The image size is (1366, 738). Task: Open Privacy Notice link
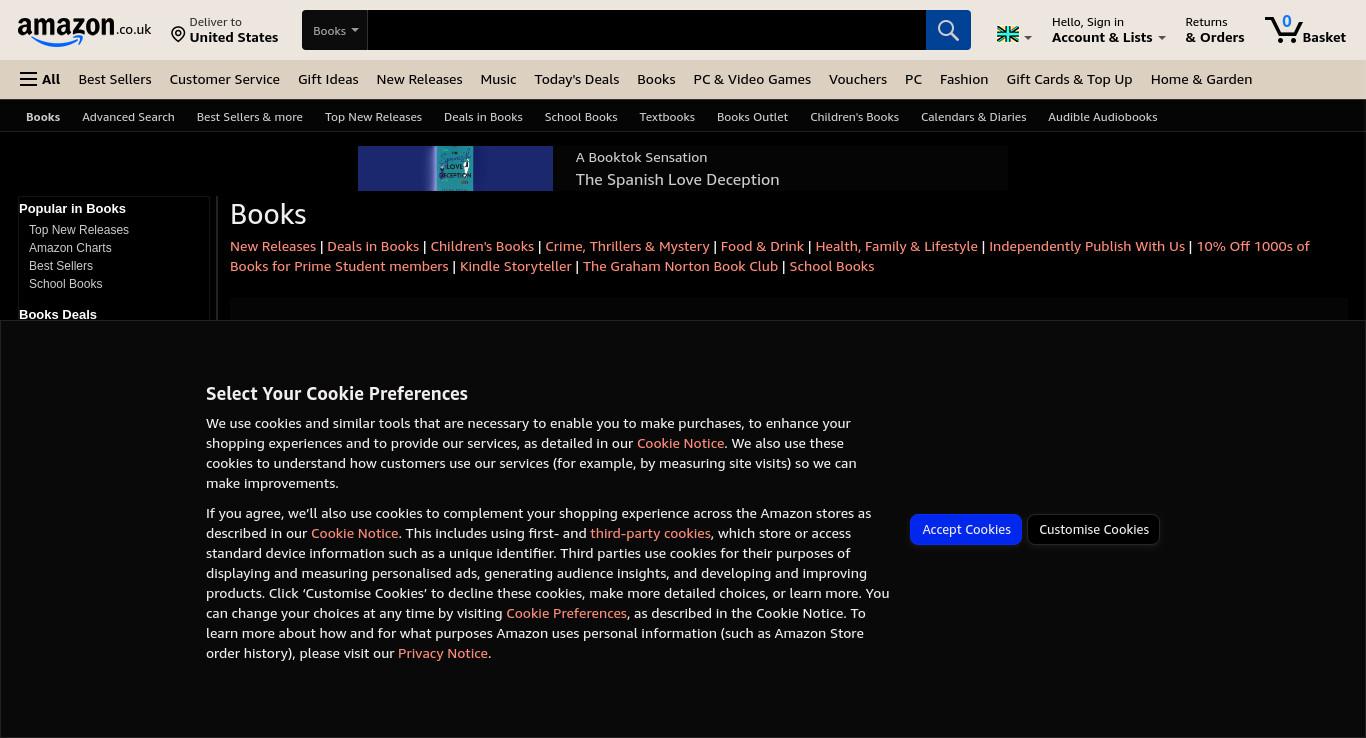tap(443, 653)
